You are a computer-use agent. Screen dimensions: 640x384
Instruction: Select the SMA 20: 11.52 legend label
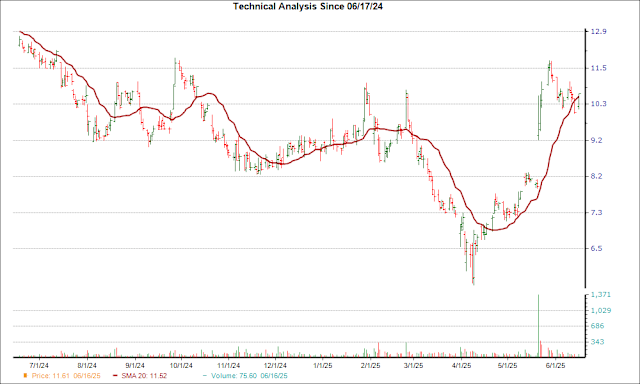pyautogui.click(x=143, y=376)
